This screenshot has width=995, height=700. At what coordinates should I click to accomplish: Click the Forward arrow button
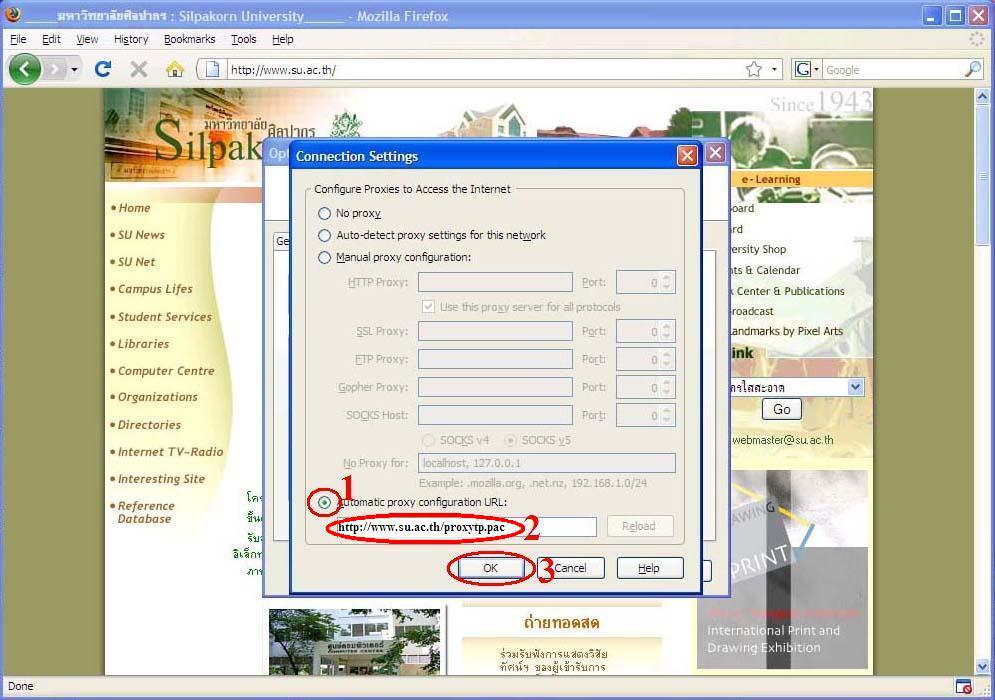pyautogui.click(x=56, y=69)
